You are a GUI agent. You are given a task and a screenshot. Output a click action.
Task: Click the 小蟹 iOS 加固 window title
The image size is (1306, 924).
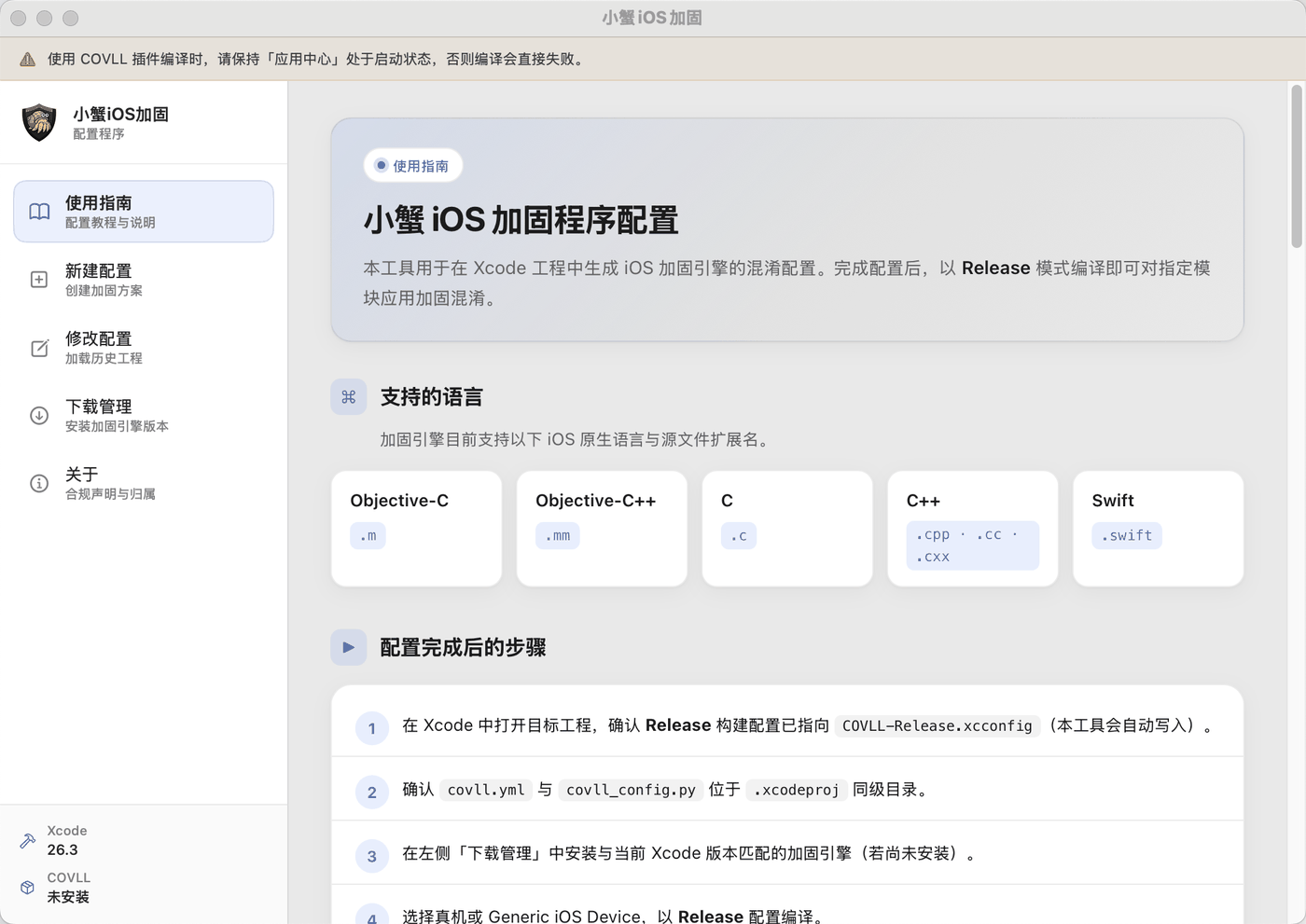[652, 18]
